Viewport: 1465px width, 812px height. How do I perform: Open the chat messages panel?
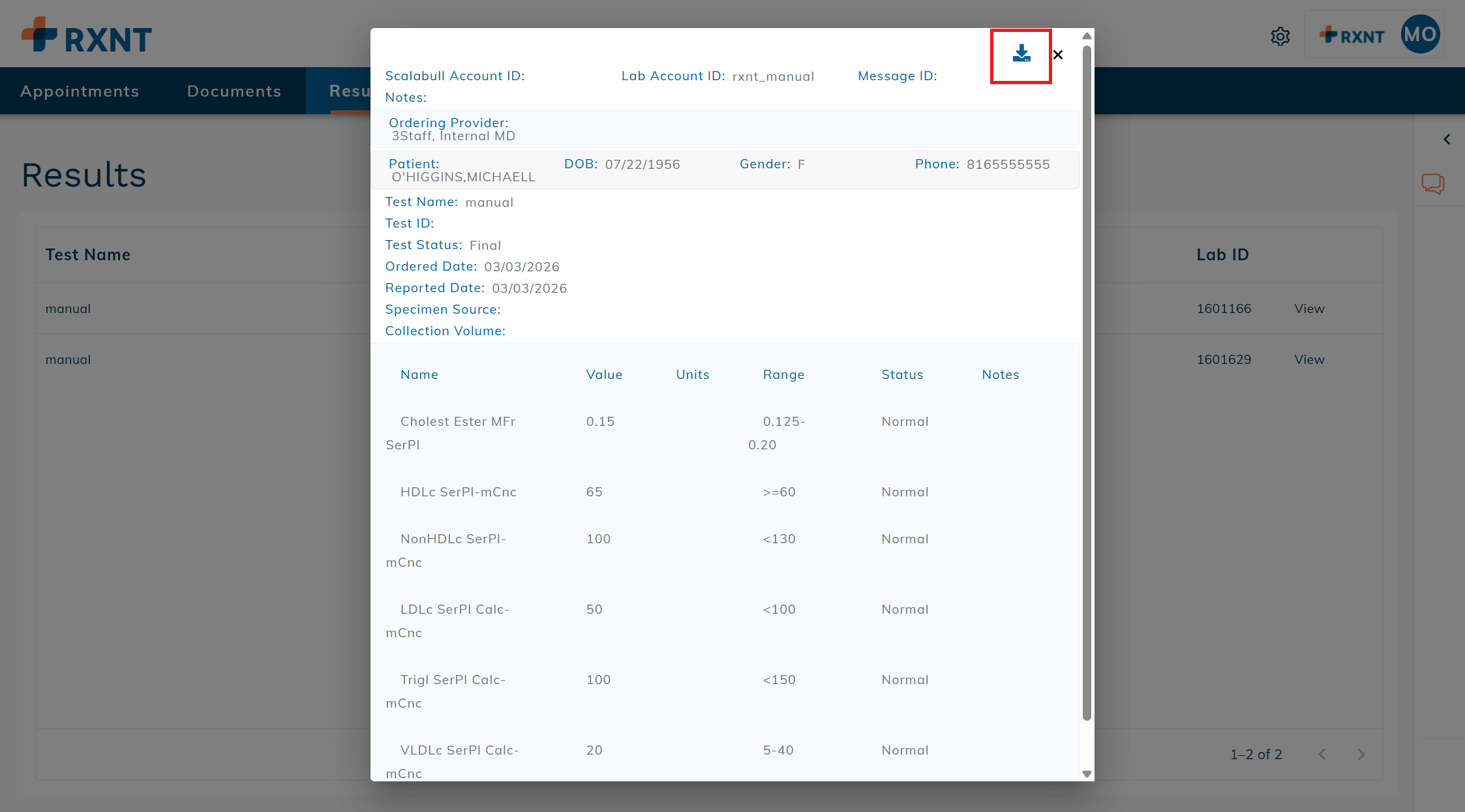[1432, 184]
